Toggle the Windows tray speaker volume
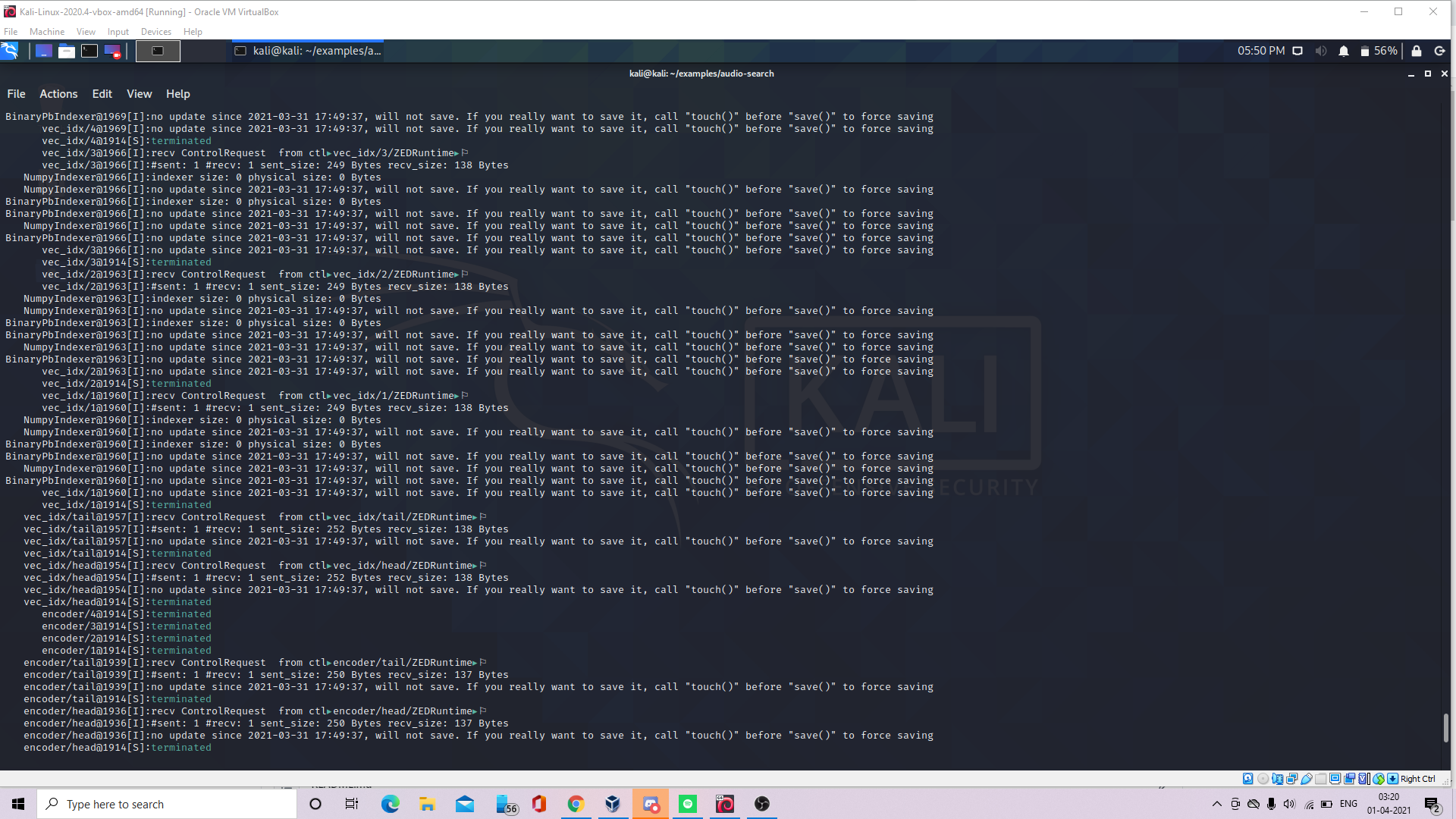This screenshot has height=819, width=1456. tap(1289, 804)
